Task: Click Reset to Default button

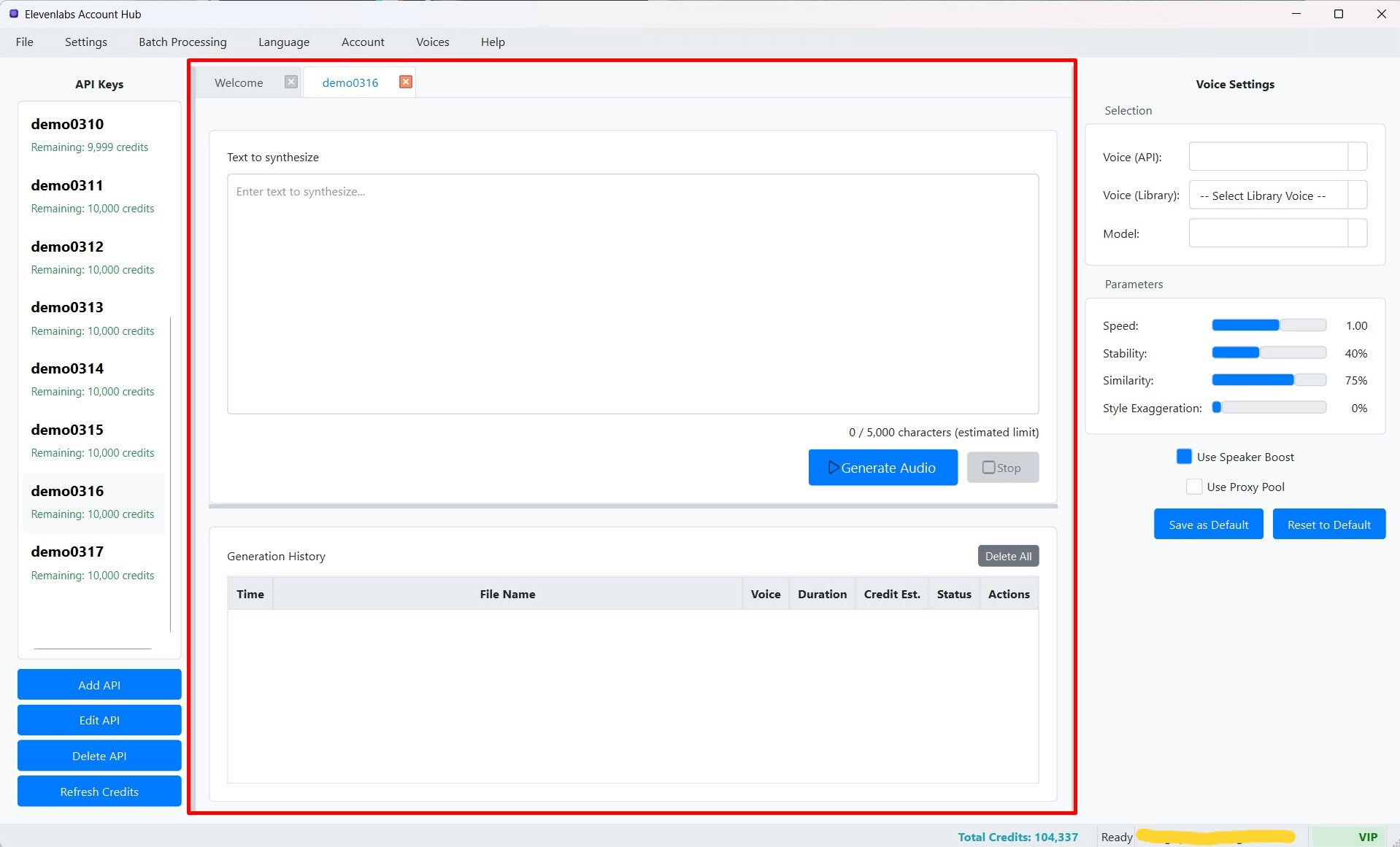Action: [1329, 525]
